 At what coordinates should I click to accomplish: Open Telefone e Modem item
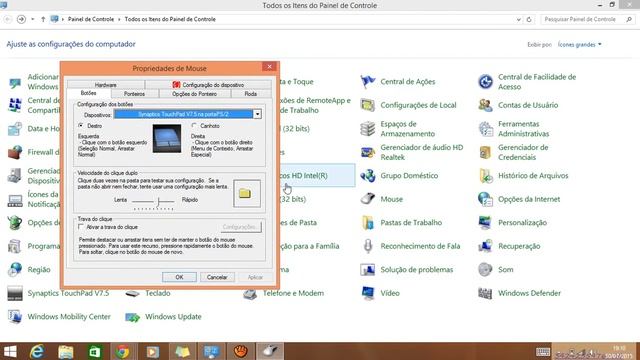click(x=293, y=293)
